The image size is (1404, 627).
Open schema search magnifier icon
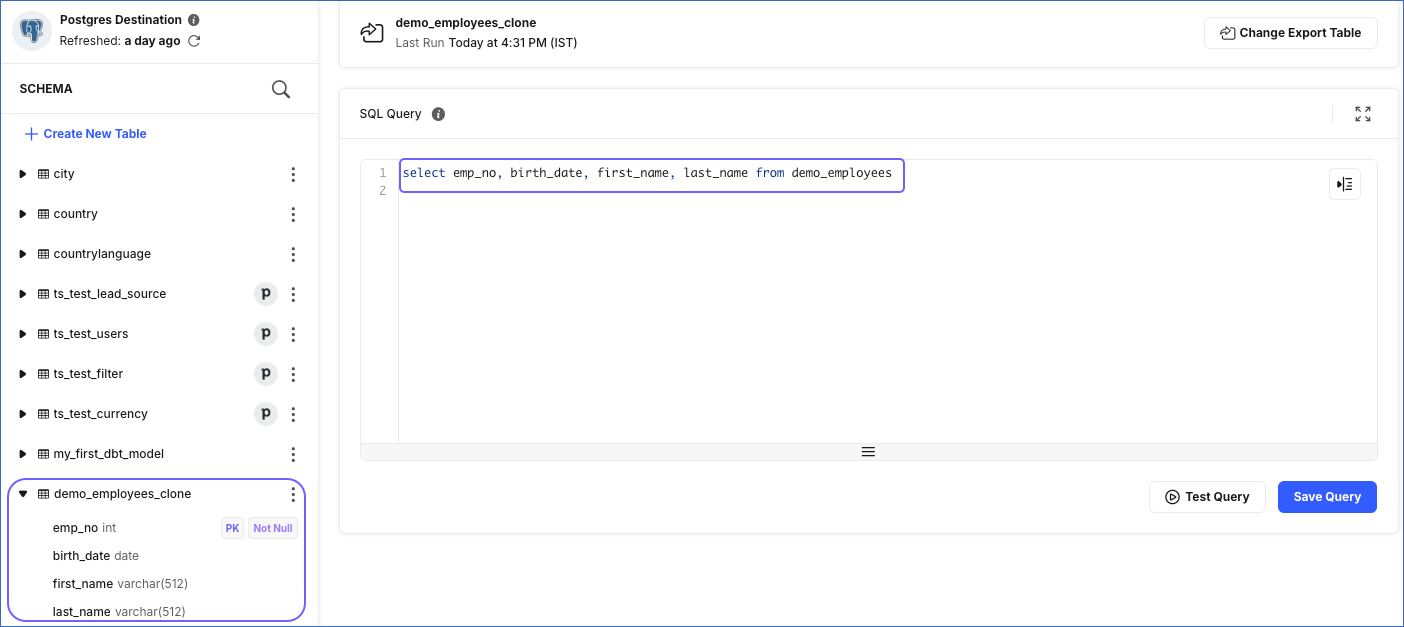[x=281, y=89]
